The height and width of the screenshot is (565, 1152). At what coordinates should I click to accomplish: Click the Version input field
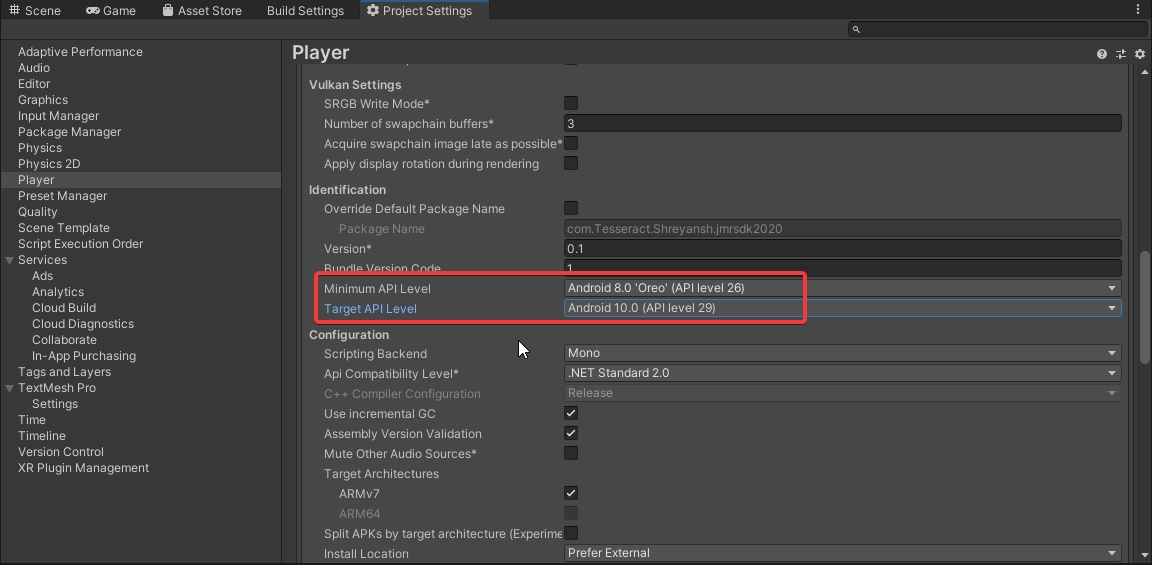(x=842, y=248)
